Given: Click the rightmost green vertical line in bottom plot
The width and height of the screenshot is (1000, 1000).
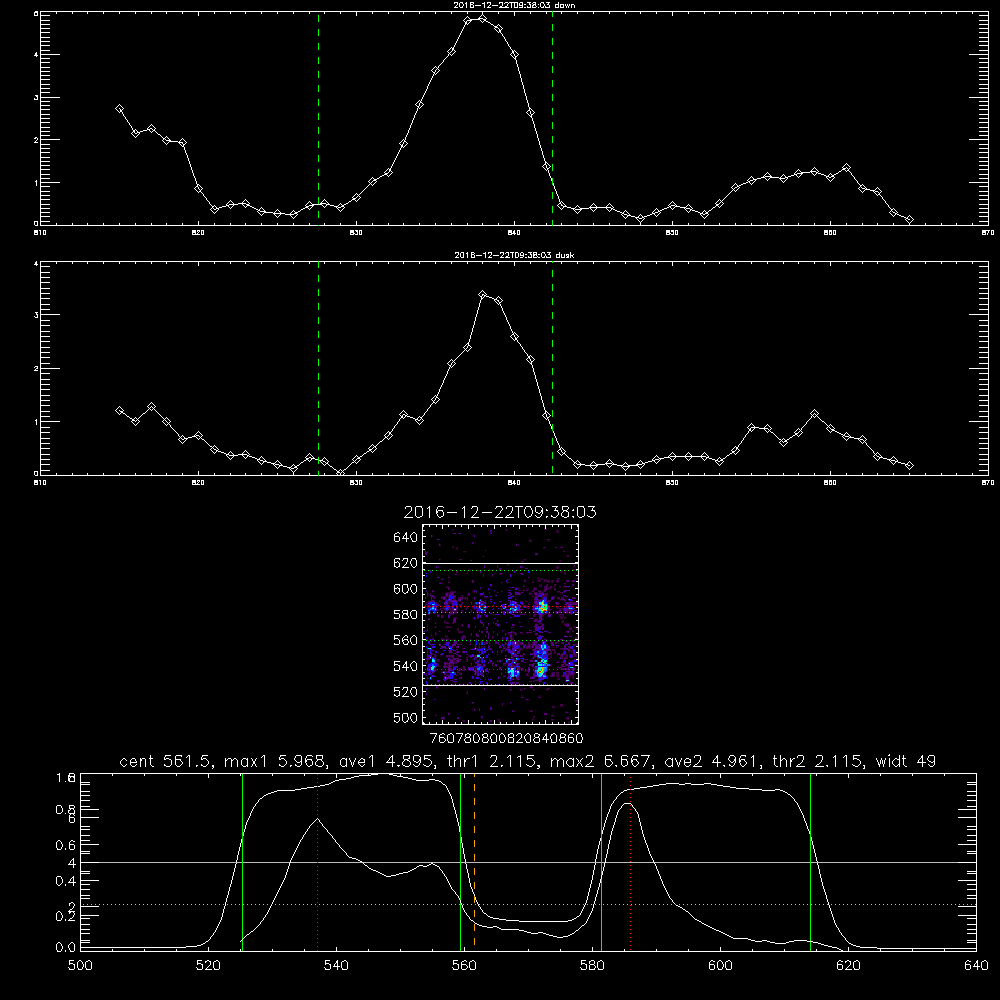Looking at the screenshot, I should [811, 862].
